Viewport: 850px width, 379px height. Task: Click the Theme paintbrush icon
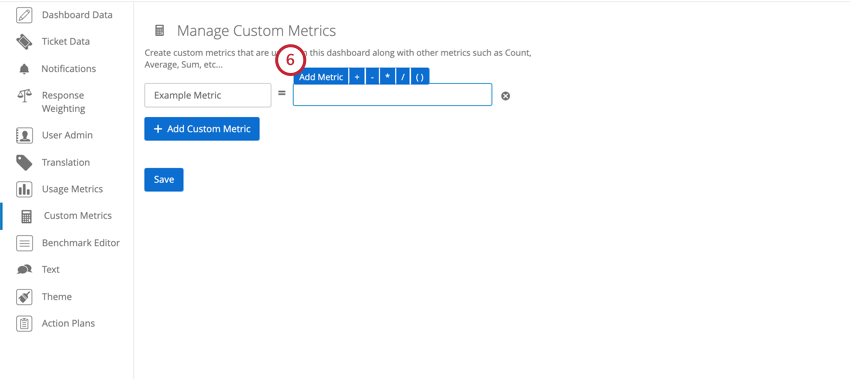click(24, 297)
